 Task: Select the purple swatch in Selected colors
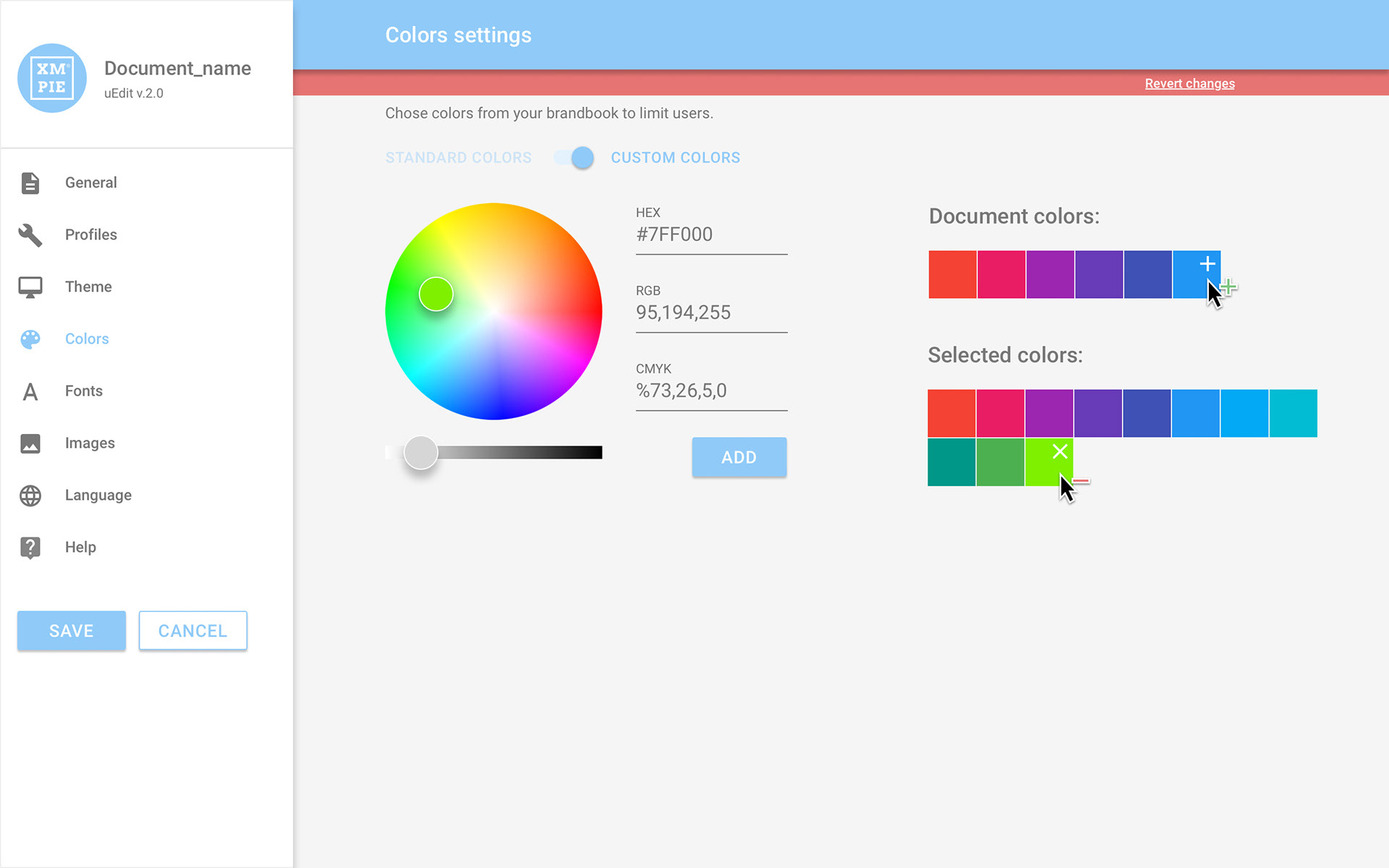[x=1049, y=414]
